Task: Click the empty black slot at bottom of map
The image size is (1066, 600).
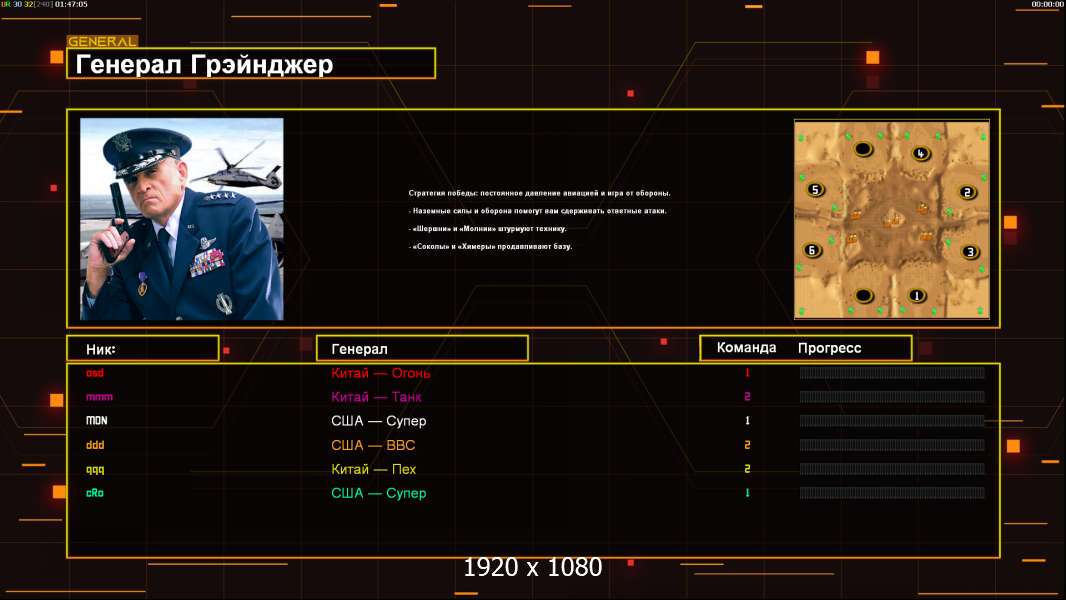Action: 863,296
